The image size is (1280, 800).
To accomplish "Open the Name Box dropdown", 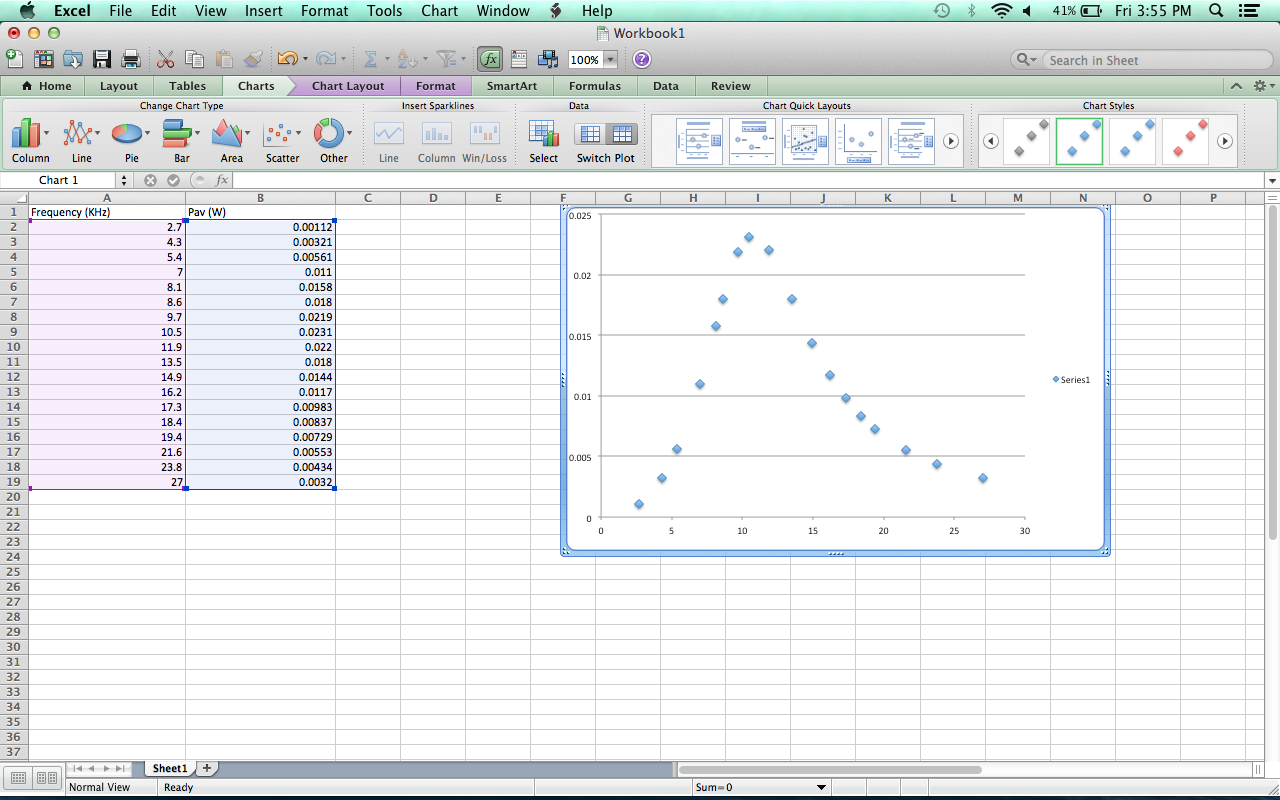I will (x=124, y=180).
